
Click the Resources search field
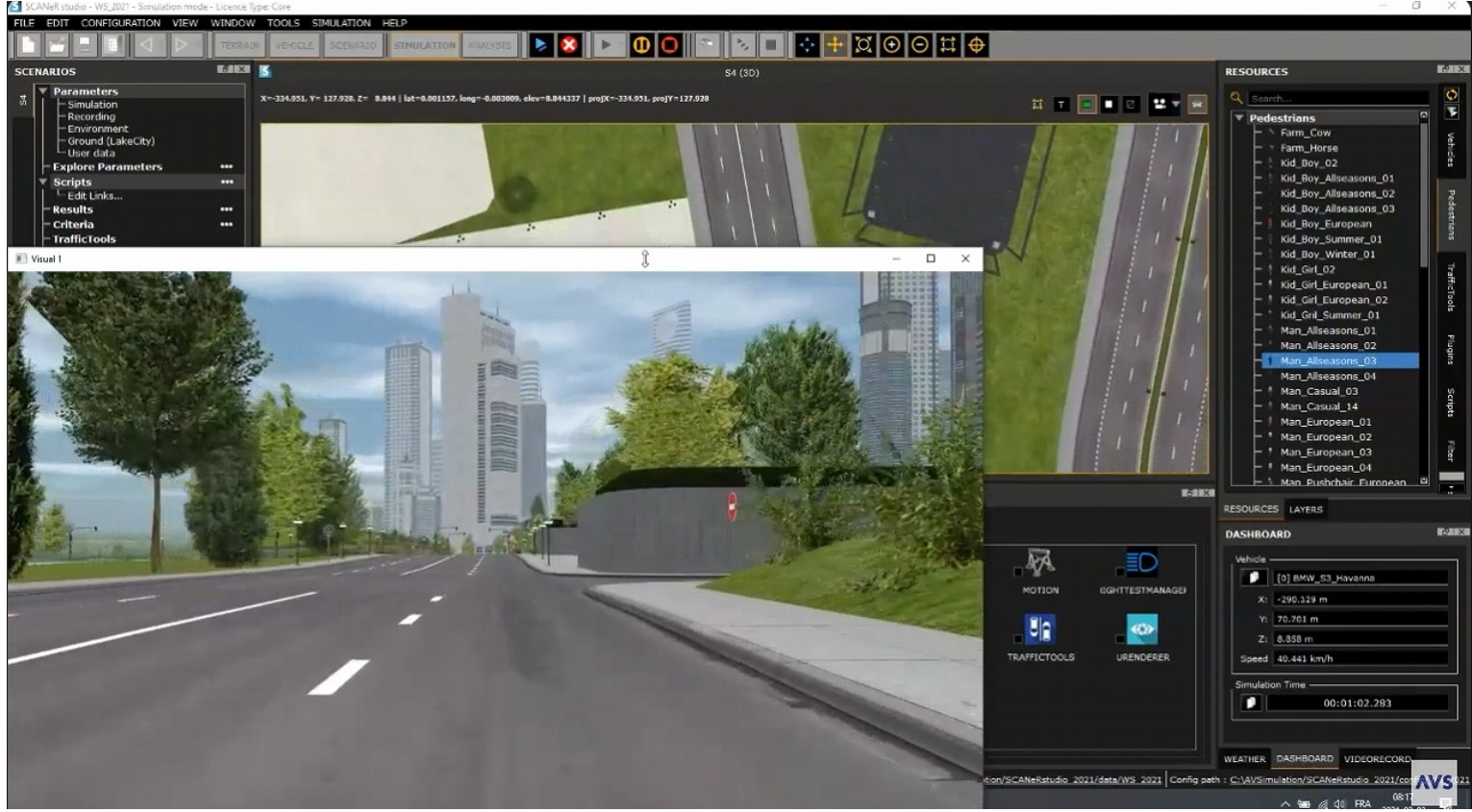point(1336,98)
